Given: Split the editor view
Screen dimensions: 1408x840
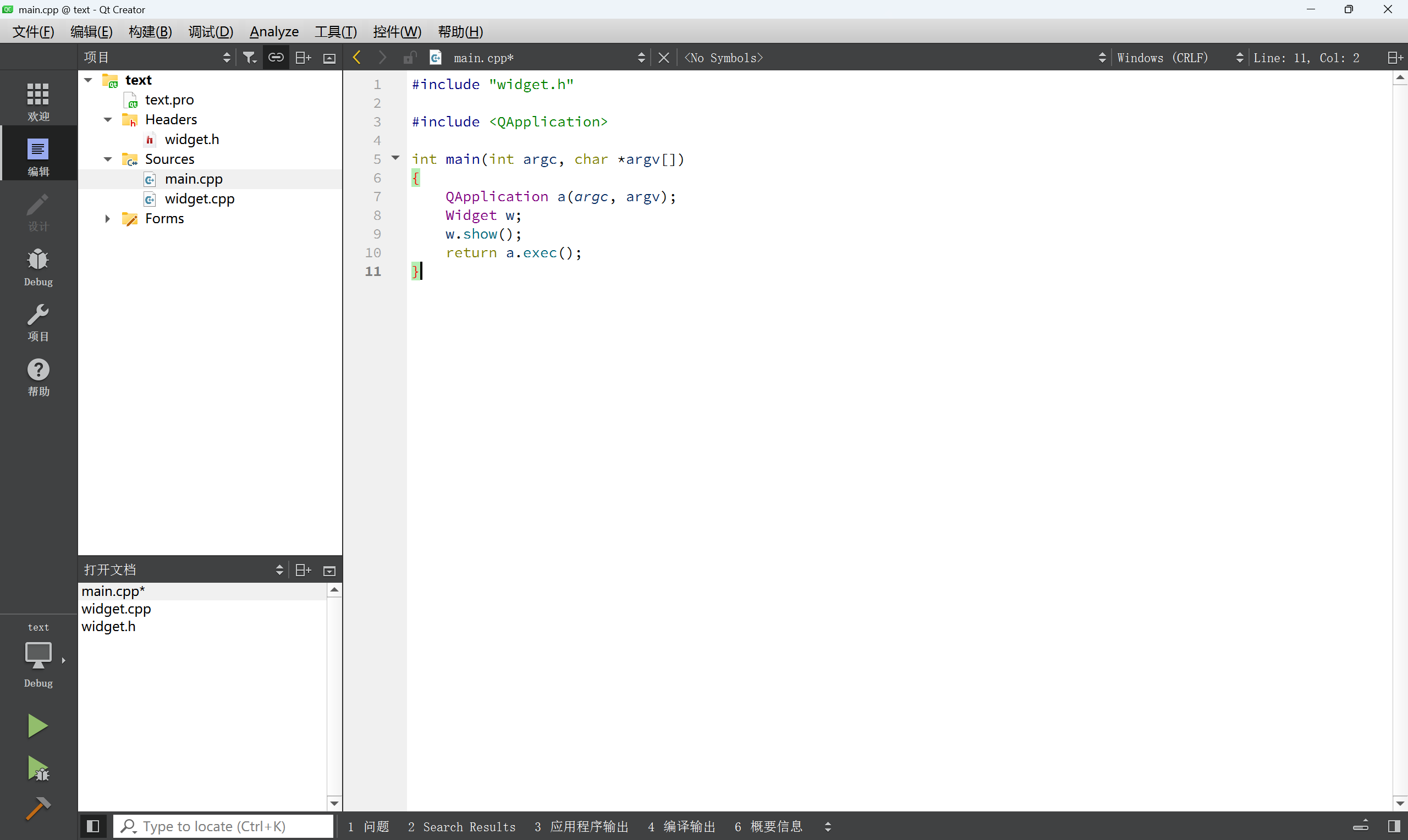Looking at the screenshot, I should [1395, 57].
